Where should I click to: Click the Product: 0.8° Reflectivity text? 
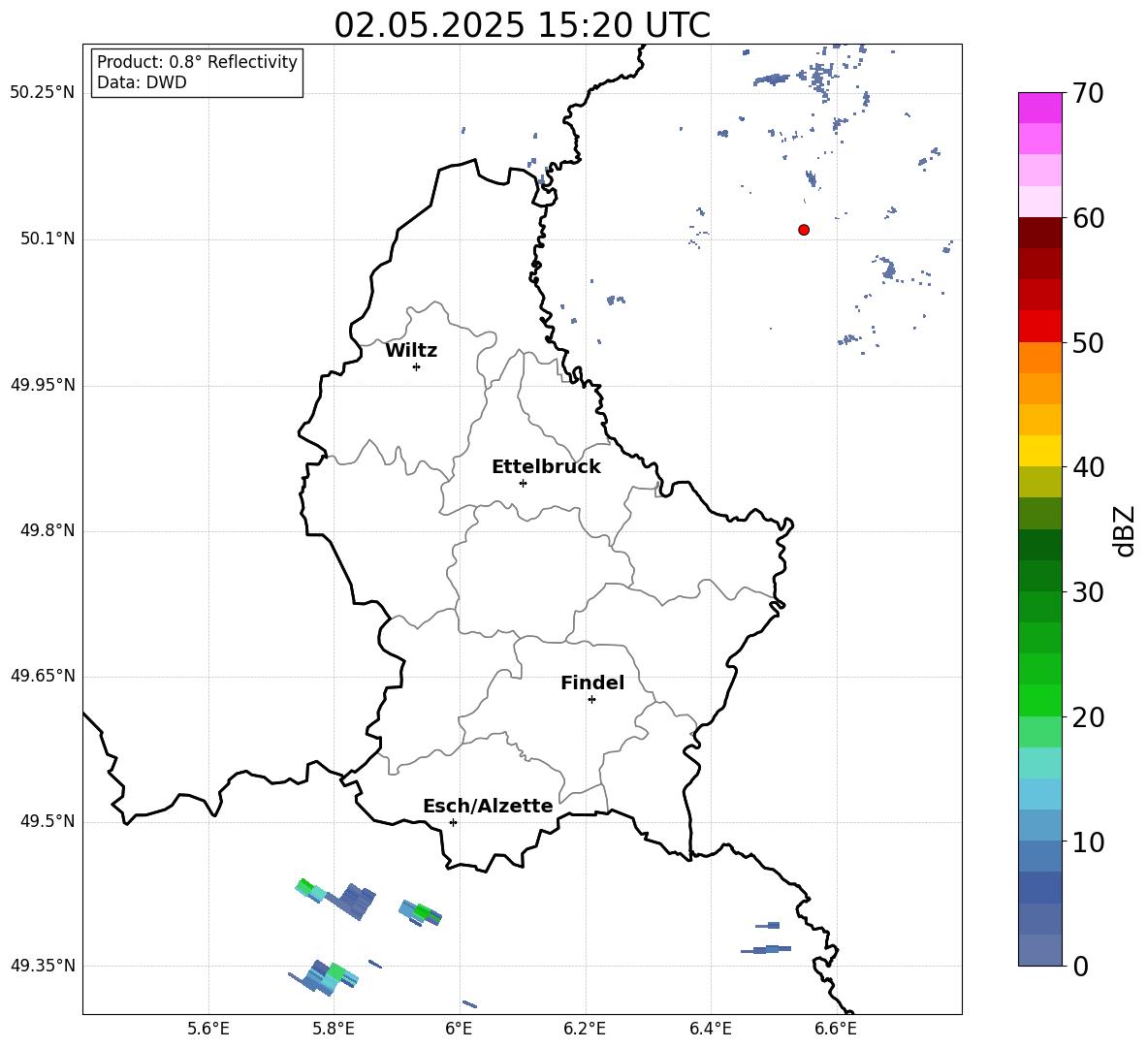[197, 62]
